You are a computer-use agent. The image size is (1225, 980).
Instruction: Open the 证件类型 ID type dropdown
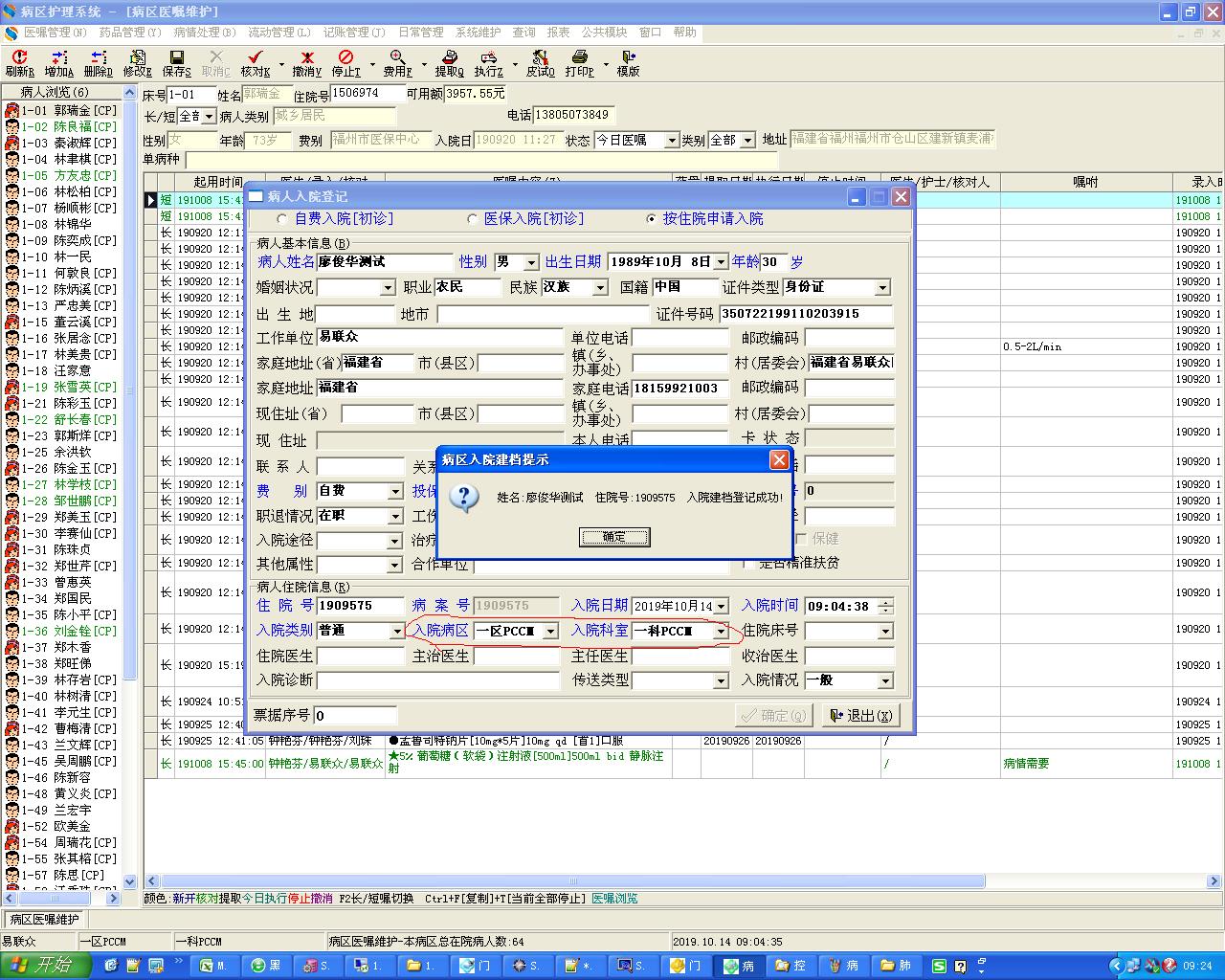[x=882, y=287]
